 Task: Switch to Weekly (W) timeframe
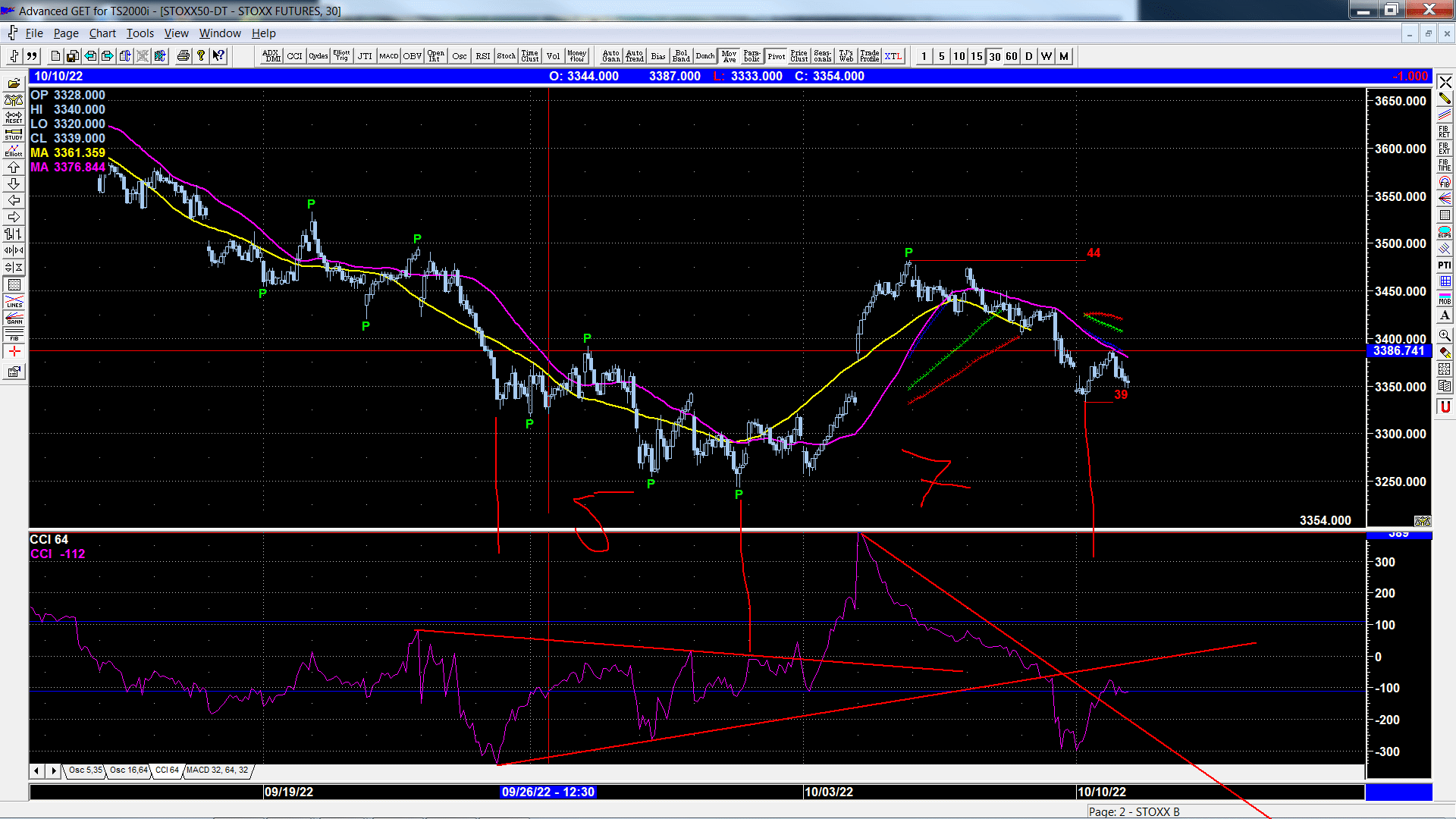tap(1046, 56)
